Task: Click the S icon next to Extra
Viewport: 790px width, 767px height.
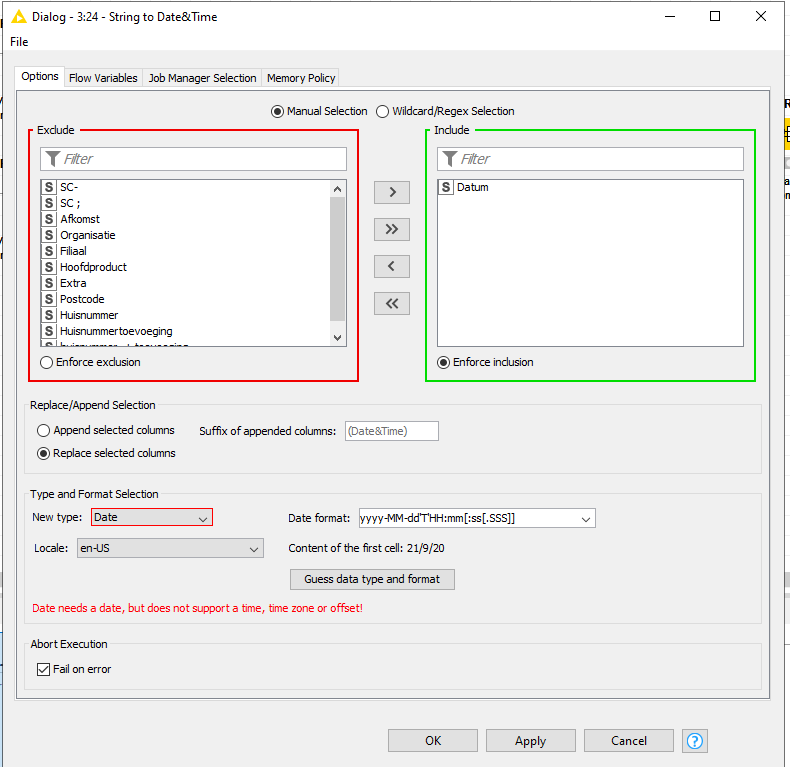Action: click(48, 283)
